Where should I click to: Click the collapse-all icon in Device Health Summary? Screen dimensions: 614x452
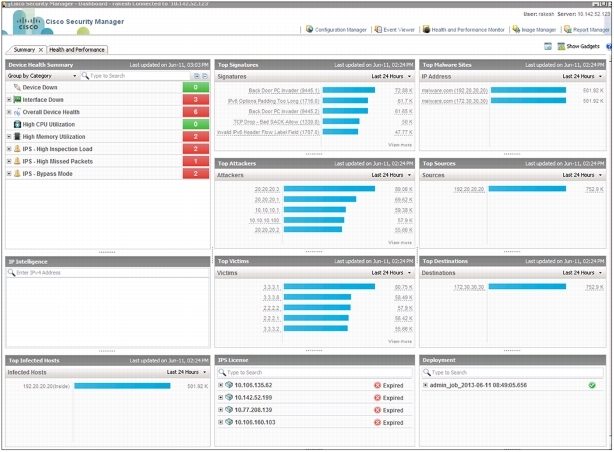(x=205, y=76)
